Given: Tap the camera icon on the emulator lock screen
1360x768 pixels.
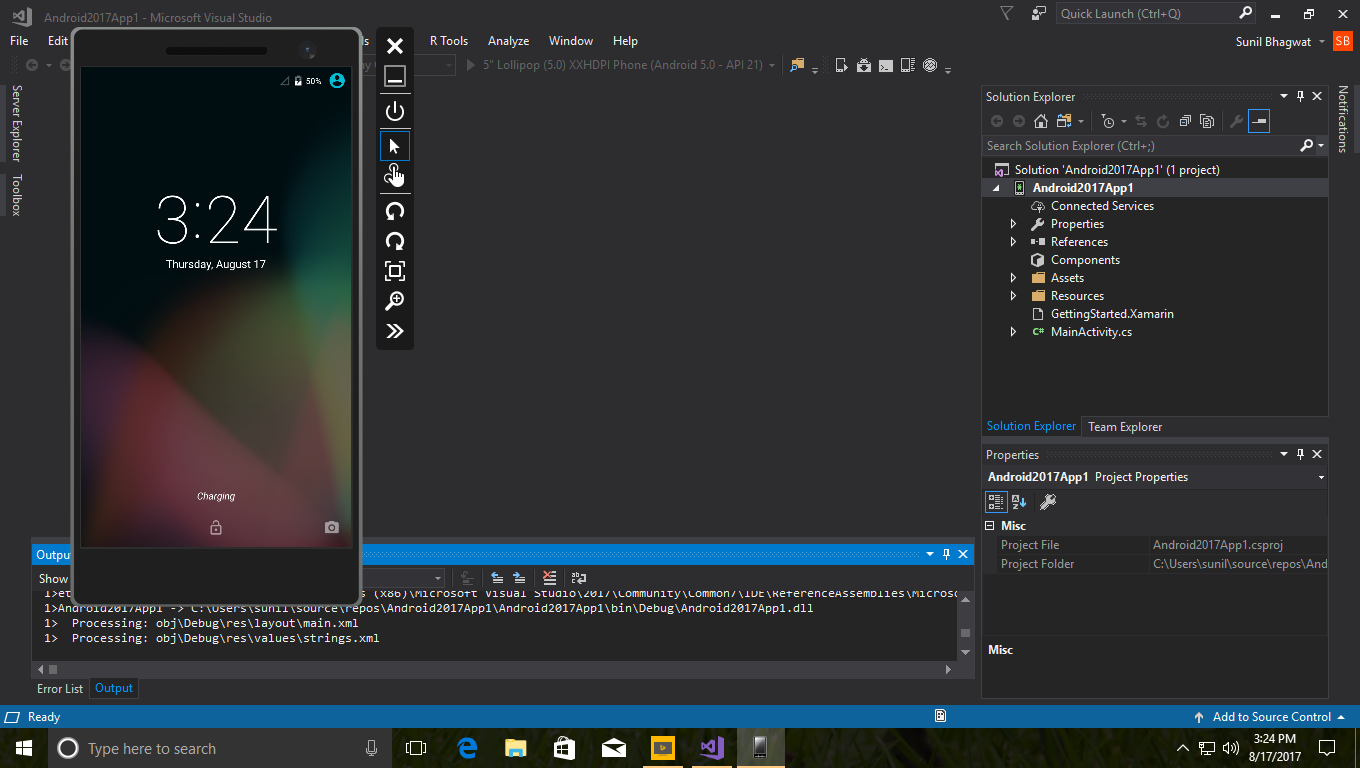Looking at the screenshot, I should point(332,527).
